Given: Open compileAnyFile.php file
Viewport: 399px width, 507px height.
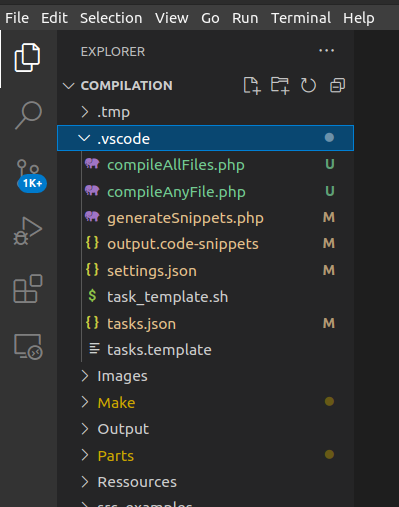Looking at the screenshot, I should click(x=176, y=192).
